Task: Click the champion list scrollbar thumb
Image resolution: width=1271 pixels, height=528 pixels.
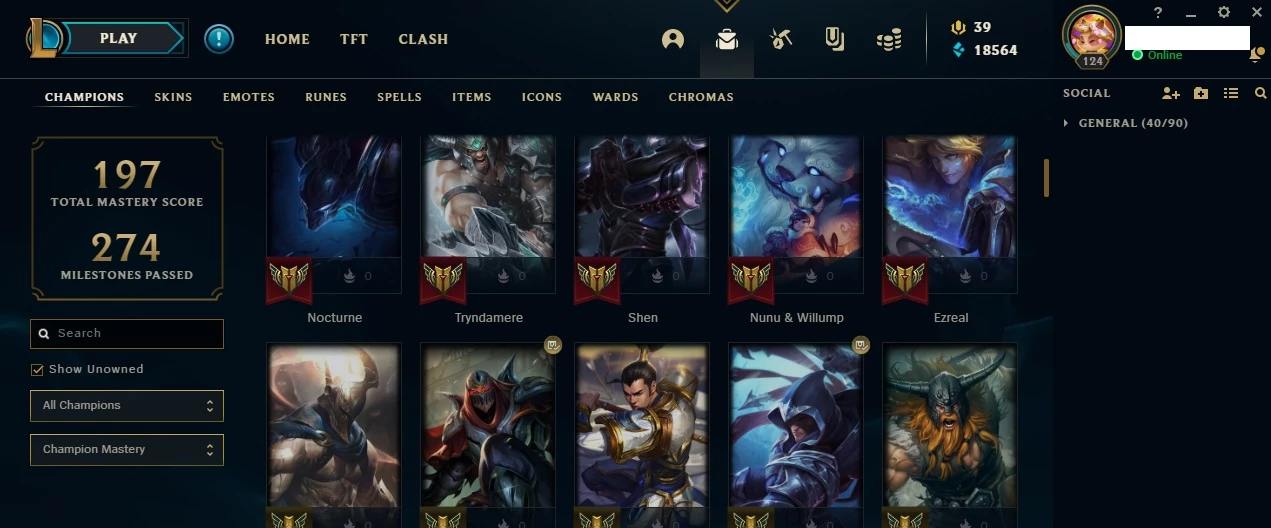Action: point(1047,178)
